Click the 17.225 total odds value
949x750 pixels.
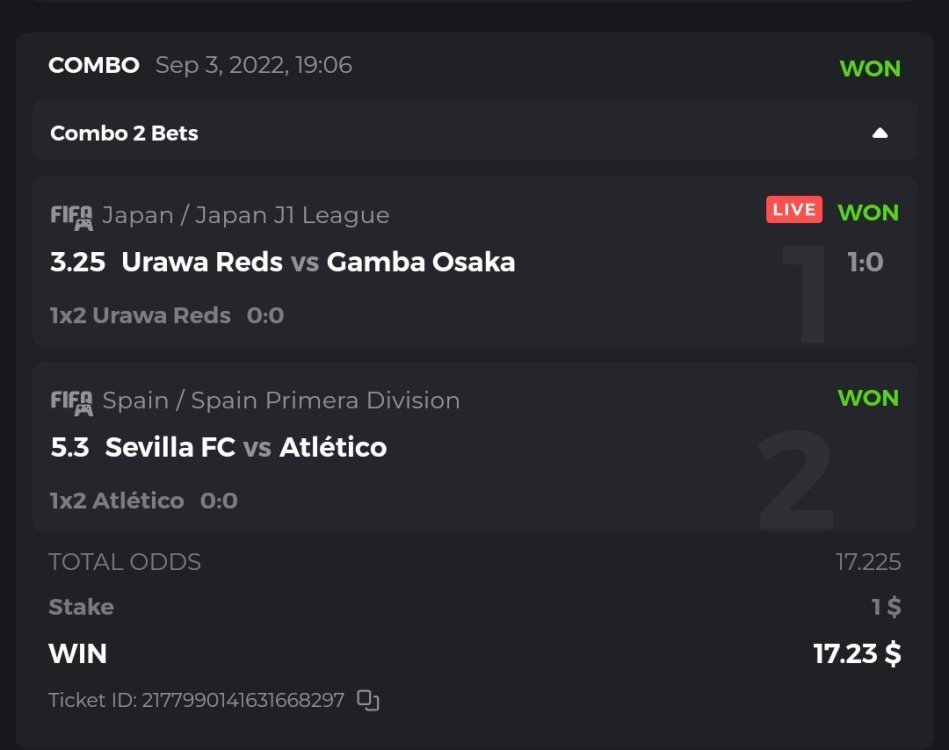click(868, 562)
